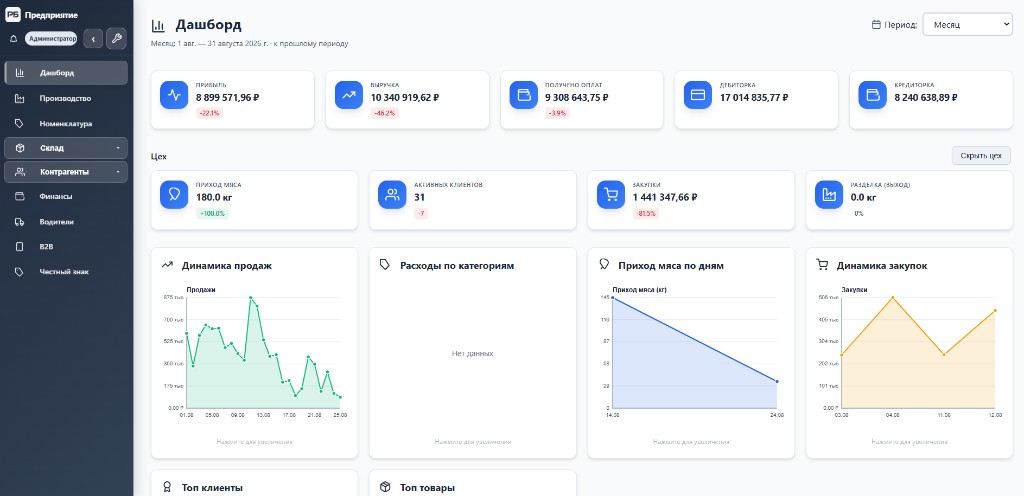The image size is (1024, 496).
Task: Click the -3.9% payments change badge
Action: (558, 114)
